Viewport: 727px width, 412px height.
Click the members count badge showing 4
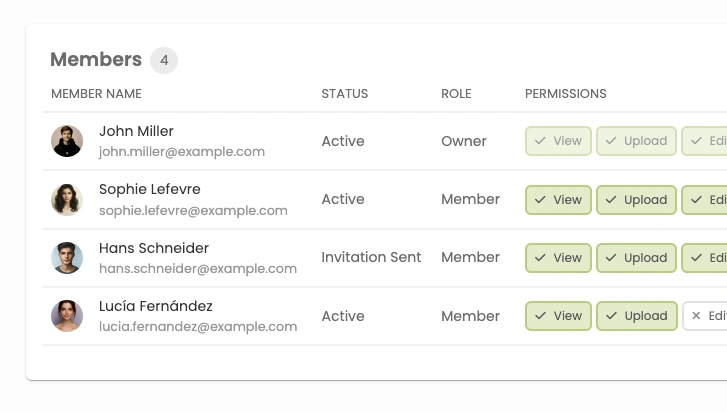(x=164, y=60)
